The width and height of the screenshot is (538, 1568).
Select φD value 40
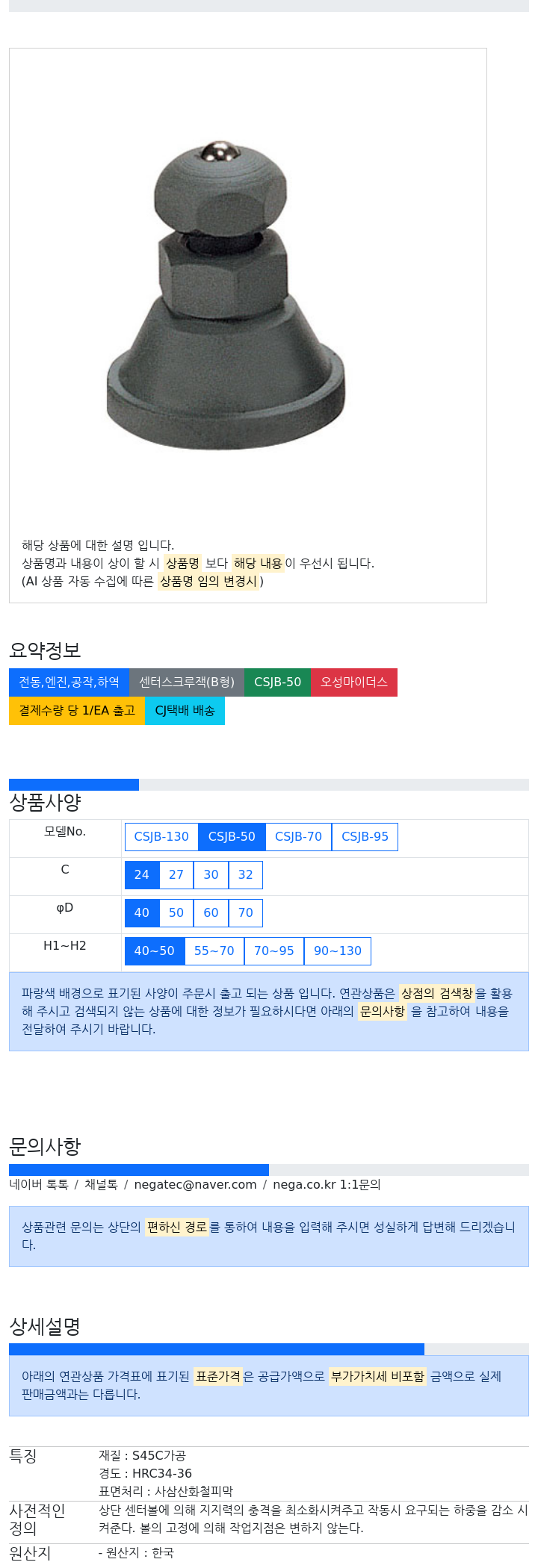(x=142, y=912)
